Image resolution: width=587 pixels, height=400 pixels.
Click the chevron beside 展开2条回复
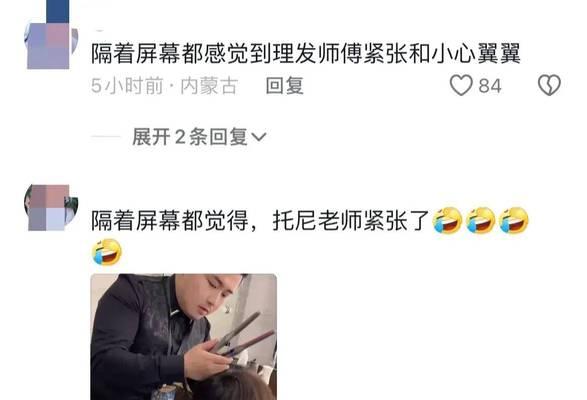click(259, 137)
